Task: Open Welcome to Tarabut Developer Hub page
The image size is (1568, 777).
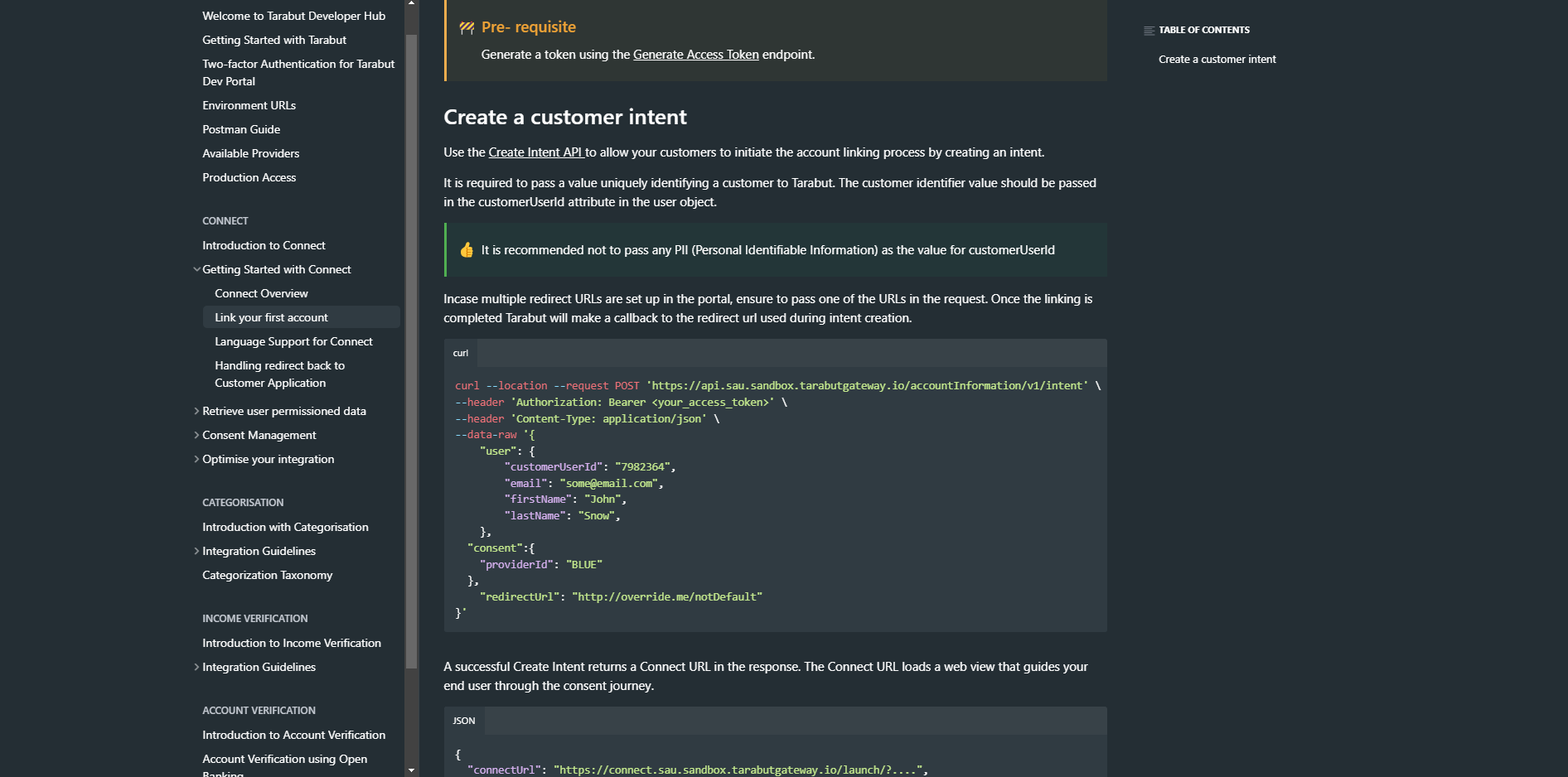Action: pyautogui.click(x=293, y=16)
